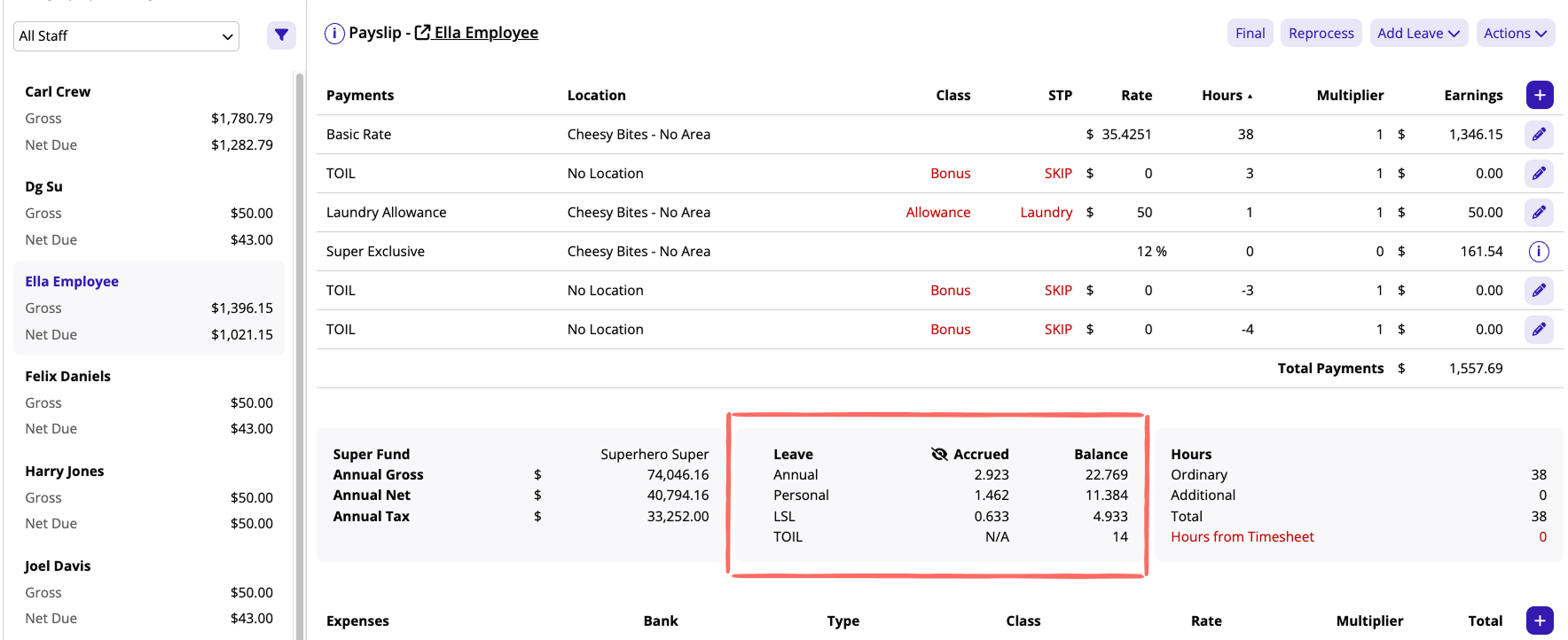
Task: Expand the Add Leave dropdown
Action: click(1418, 33)
